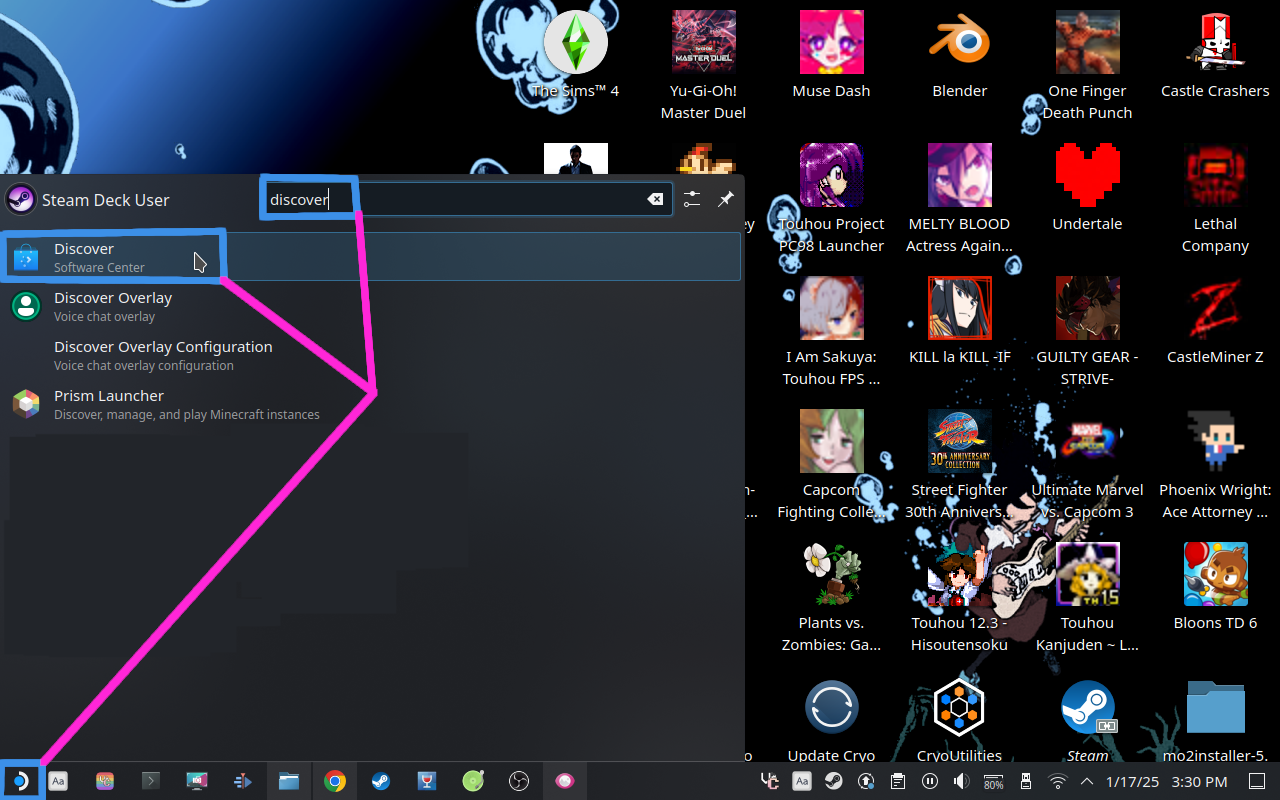This screenshot has width=1280, height=800.
Task: Pin the application launcher open
Action: 726,199
